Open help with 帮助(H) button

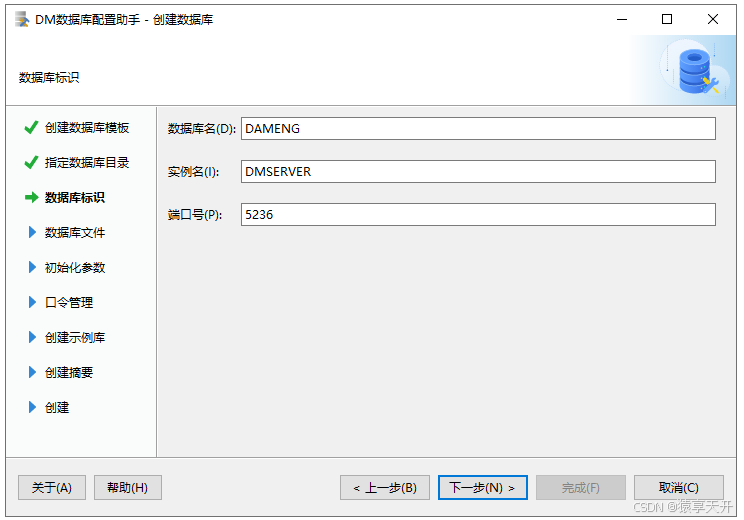128,488
